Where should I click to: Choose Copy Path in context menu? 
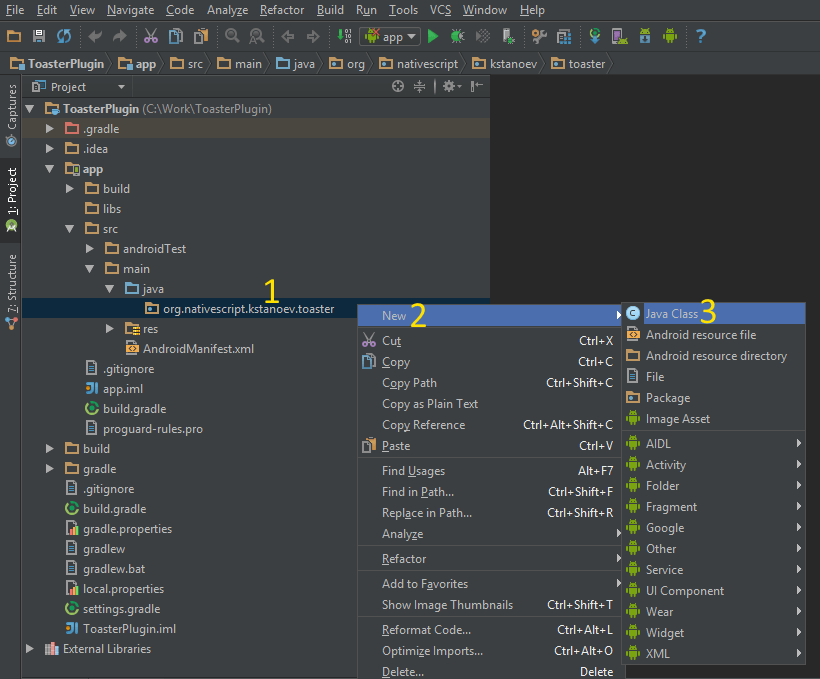(x=409, y=383)
